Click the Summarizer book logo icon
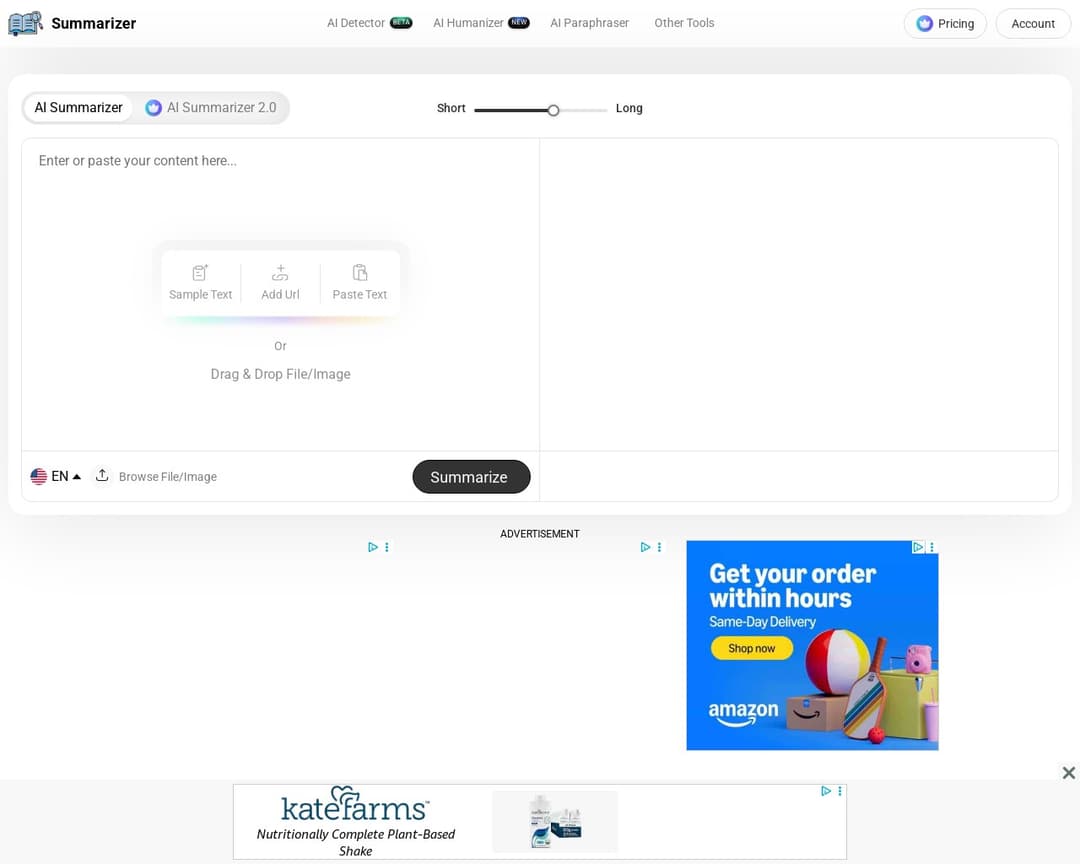 [x=25, y=23]
